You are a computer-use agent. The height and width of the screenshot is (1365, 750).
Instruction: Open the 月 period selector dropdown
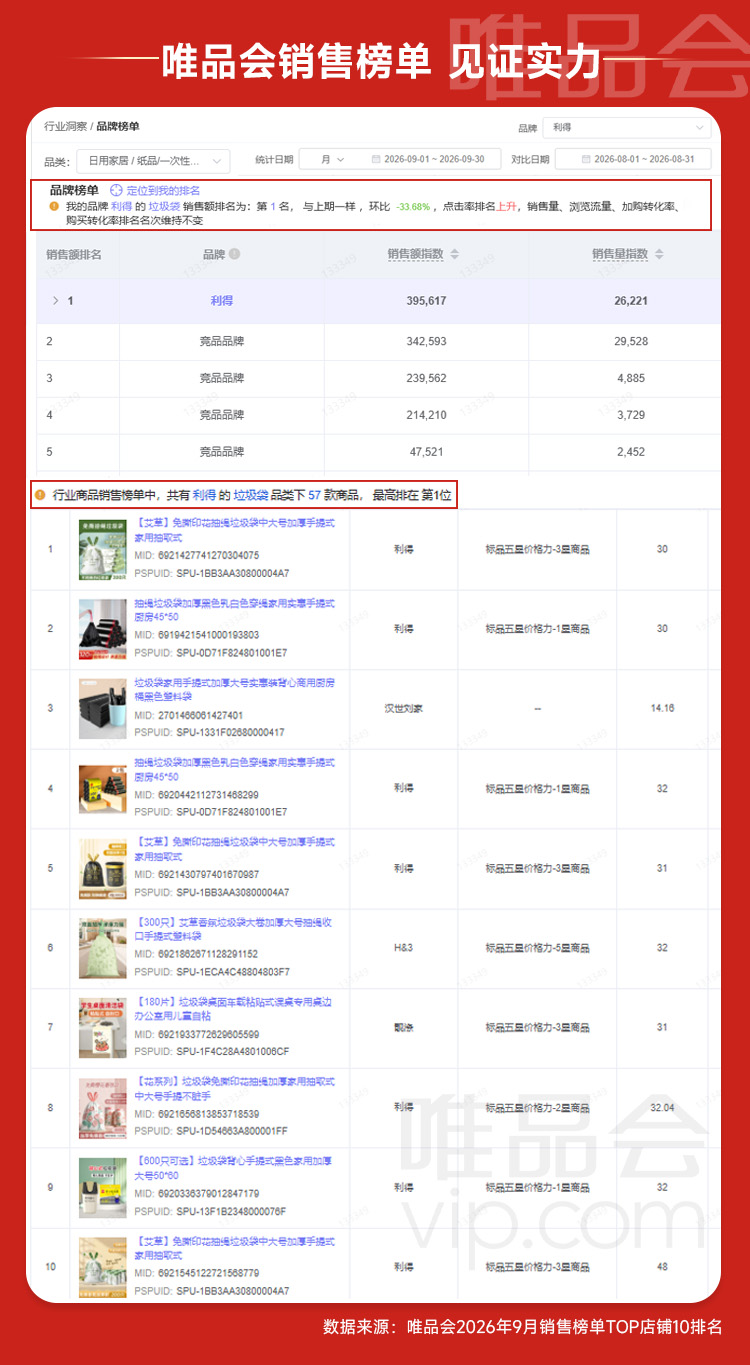pos(333,160)
